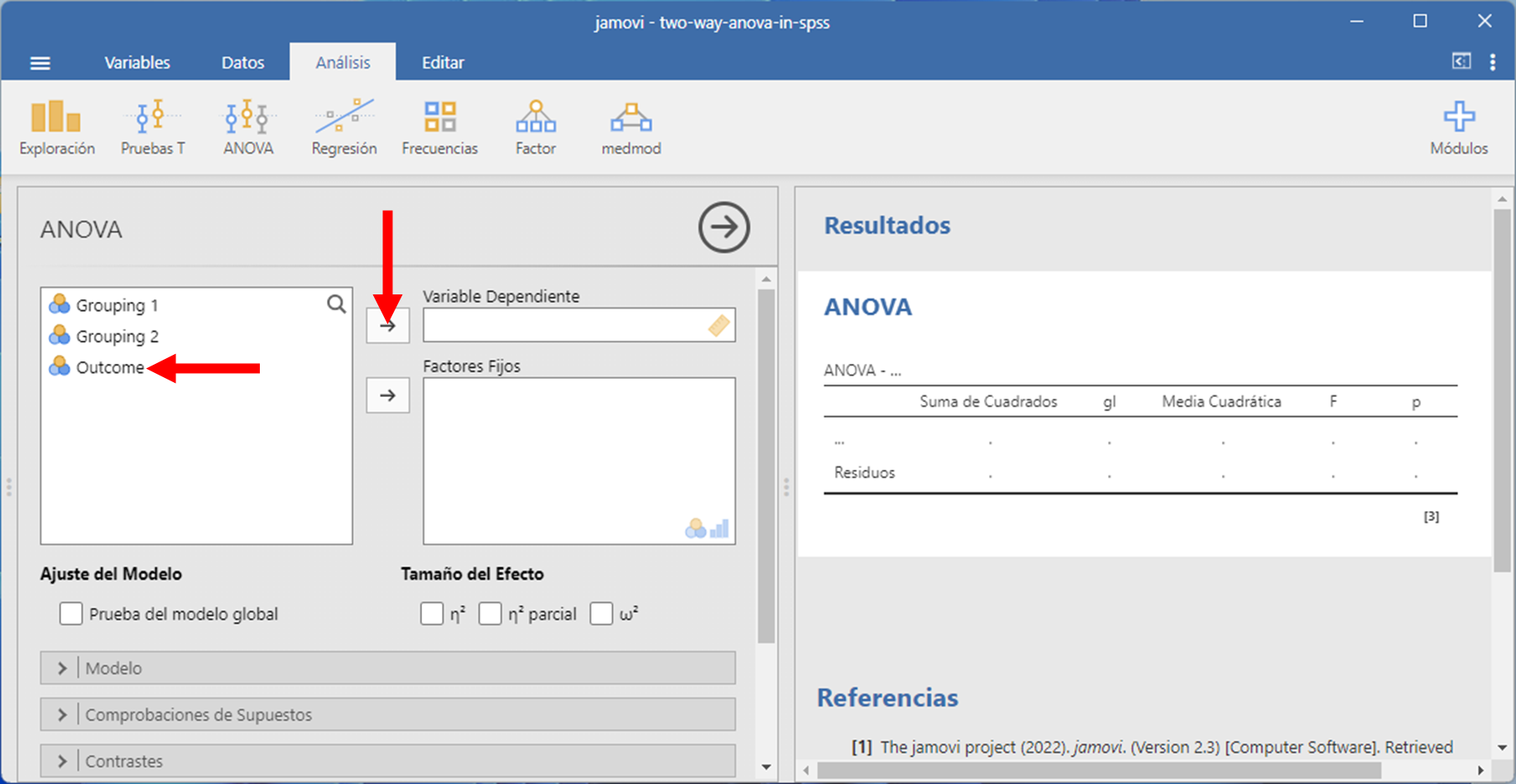Open the Exploración analysis menu
1516x784 pixels.
56,127
